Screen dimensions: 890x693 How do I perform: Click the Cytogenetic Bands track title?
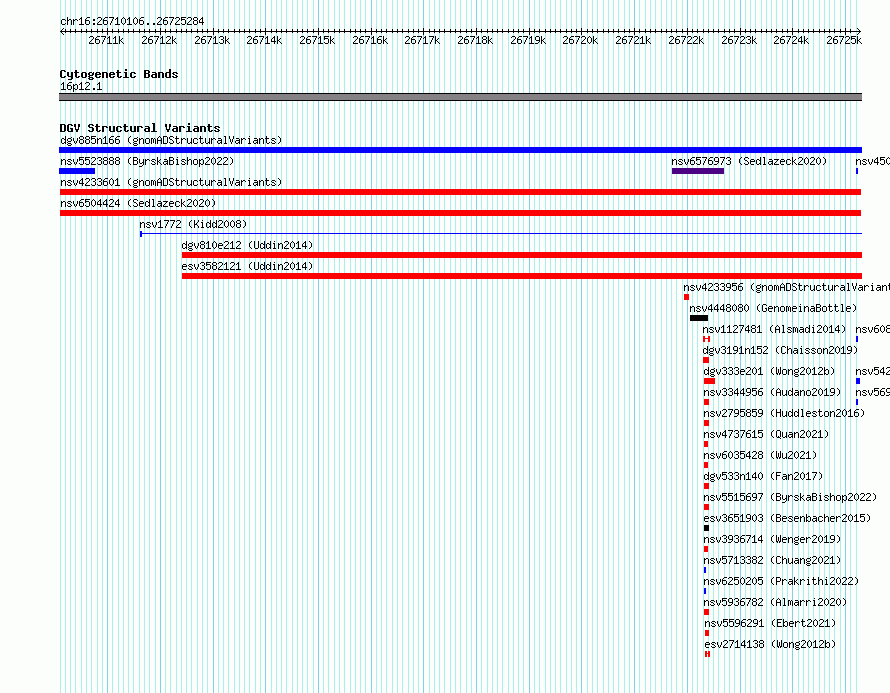[x=119, y=74]
